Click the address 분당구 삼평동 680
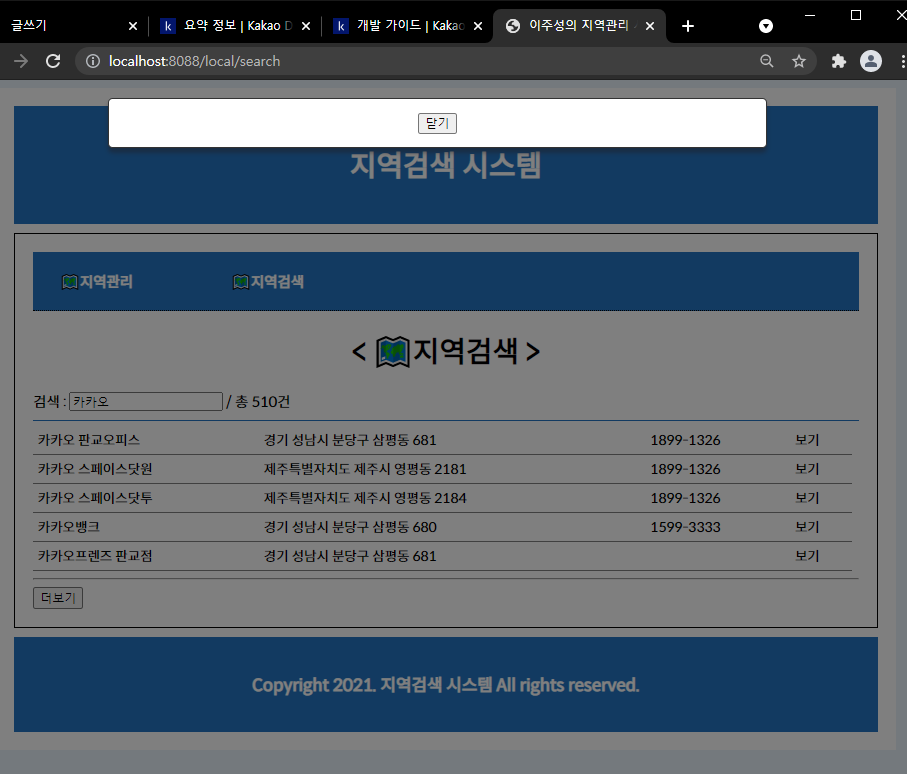The height and width of the screenshot is (774, 907). coord(350,526)
